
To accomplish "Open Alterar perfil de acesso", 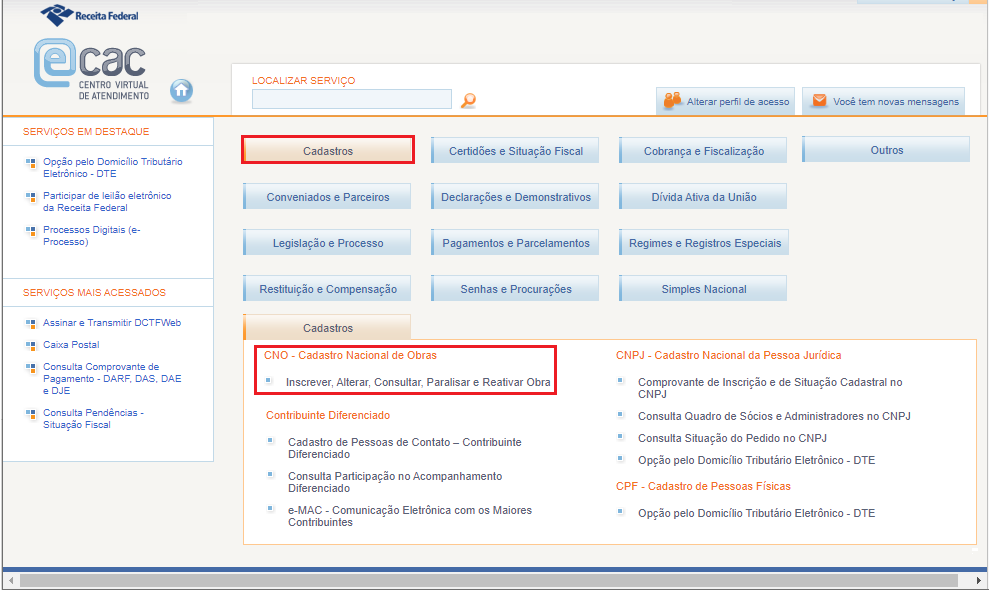I will click(x=726, y=101).
